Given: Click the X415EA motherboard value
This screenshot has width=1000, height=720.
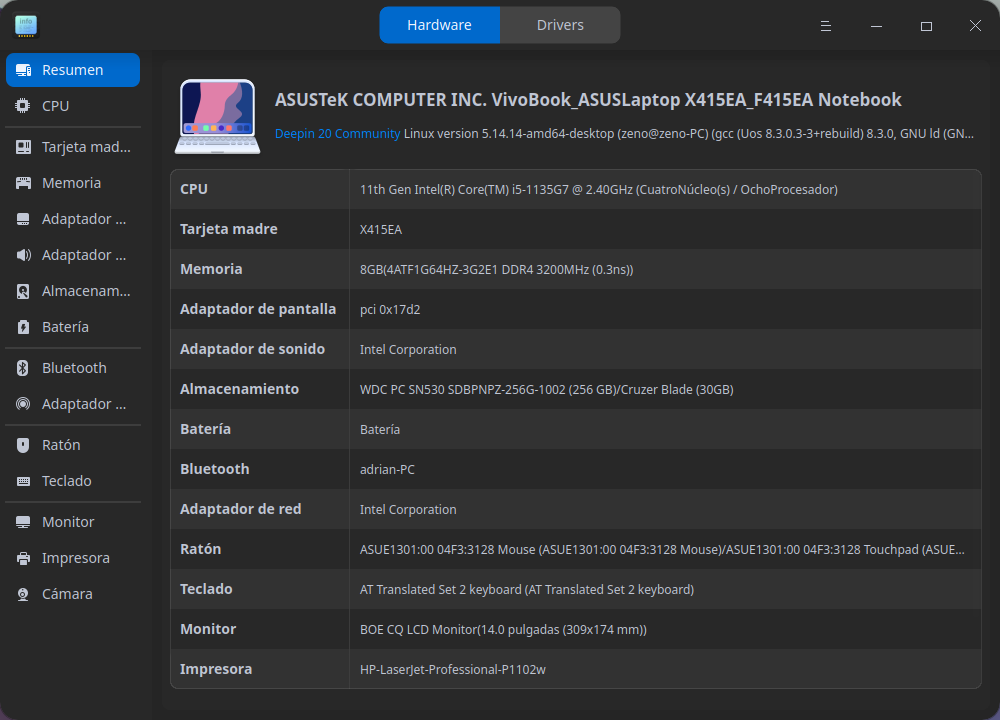Looking at the screenshot, I should [x=381, y=230].
